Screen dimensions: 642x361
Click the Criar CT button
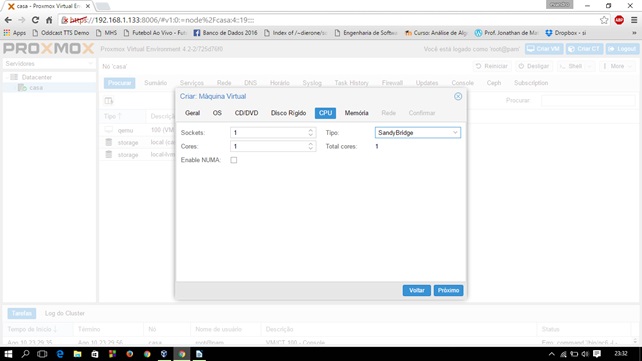[x=584, y=49]
